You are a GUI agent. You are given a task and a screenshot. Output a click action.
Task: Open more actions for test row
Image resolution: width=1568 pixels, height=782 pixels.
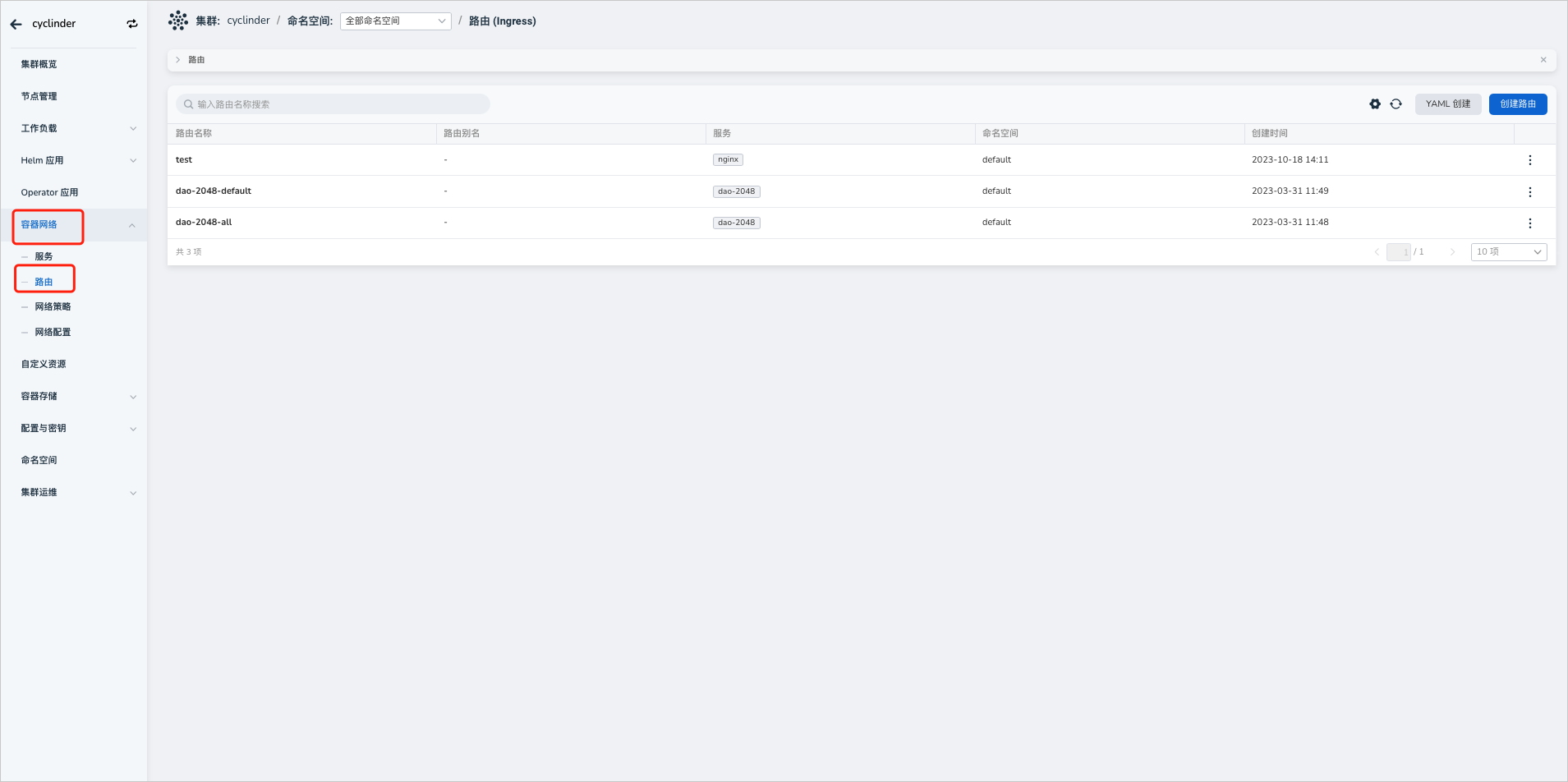1529,160
